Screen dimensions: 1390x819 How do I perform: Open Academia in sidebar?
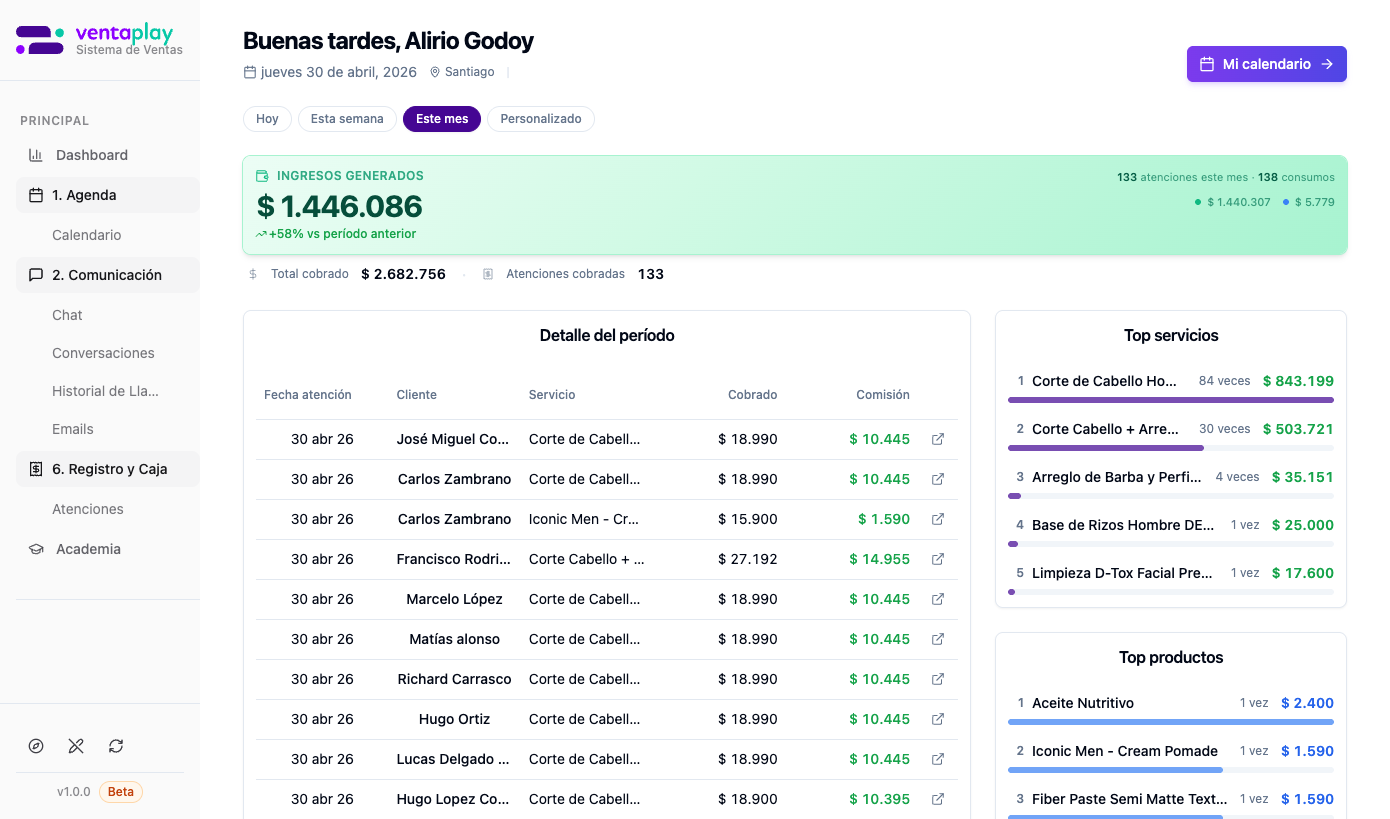108,549
